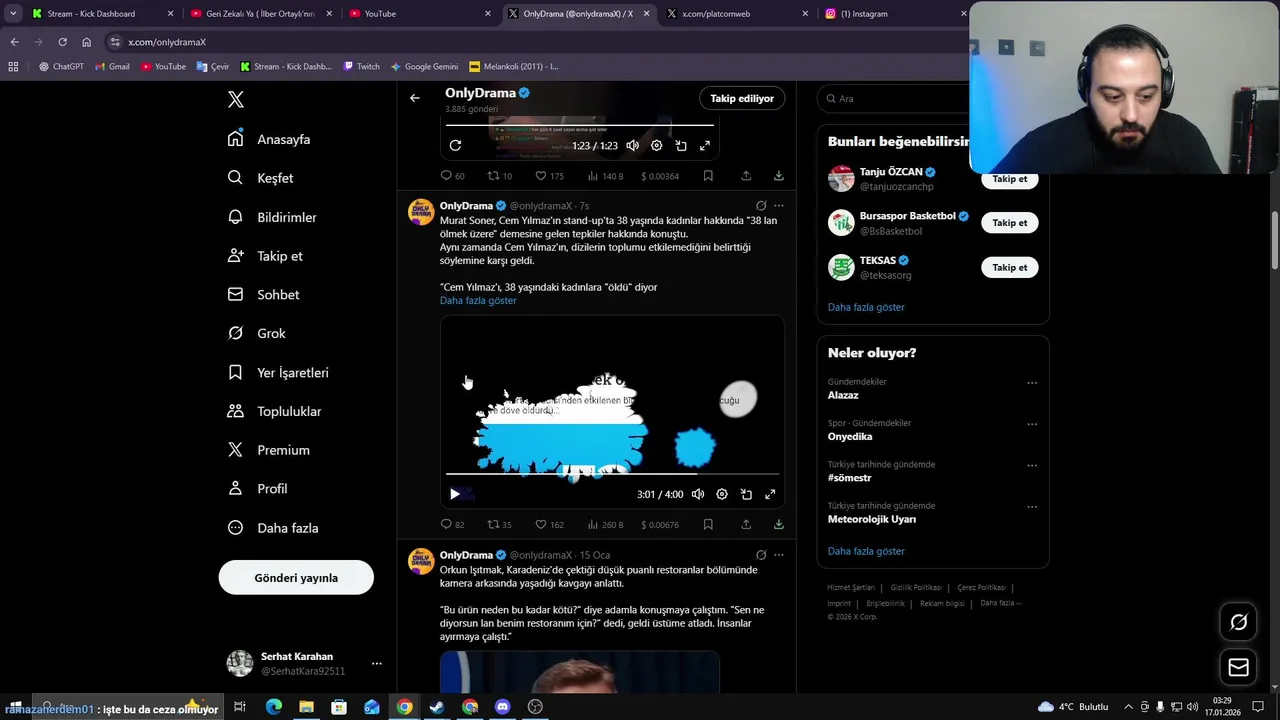Reply to post with 82 comments
This screenshot has height=720, width=1280.
tap(453, 525)
